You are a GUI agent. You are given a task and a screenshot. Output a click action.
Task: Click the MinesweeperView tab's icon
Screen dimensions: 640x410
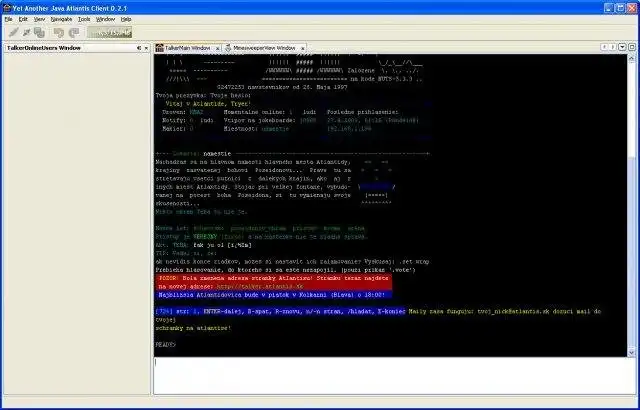[x=228, y=48]
